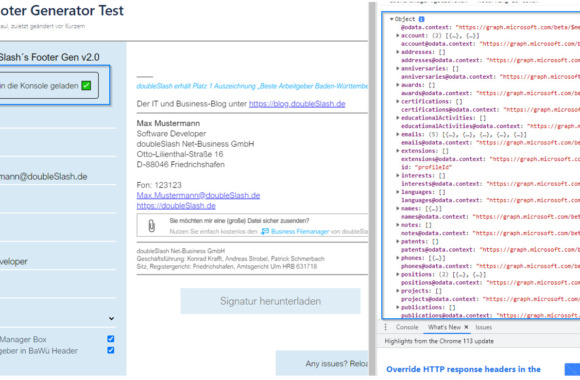580x380 pixels.
Task: Click the email input field with doubleSlash.de address
Action: tap(58, 176)
